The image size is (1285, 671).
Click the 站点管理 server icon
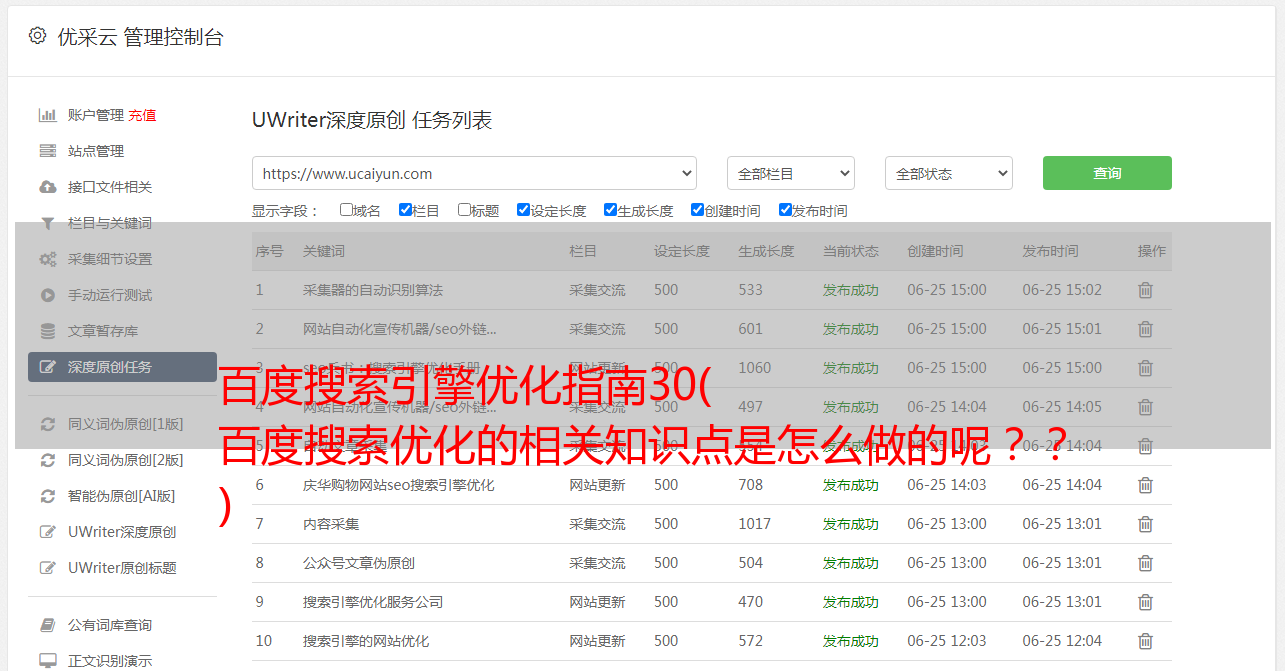point(47,151)
